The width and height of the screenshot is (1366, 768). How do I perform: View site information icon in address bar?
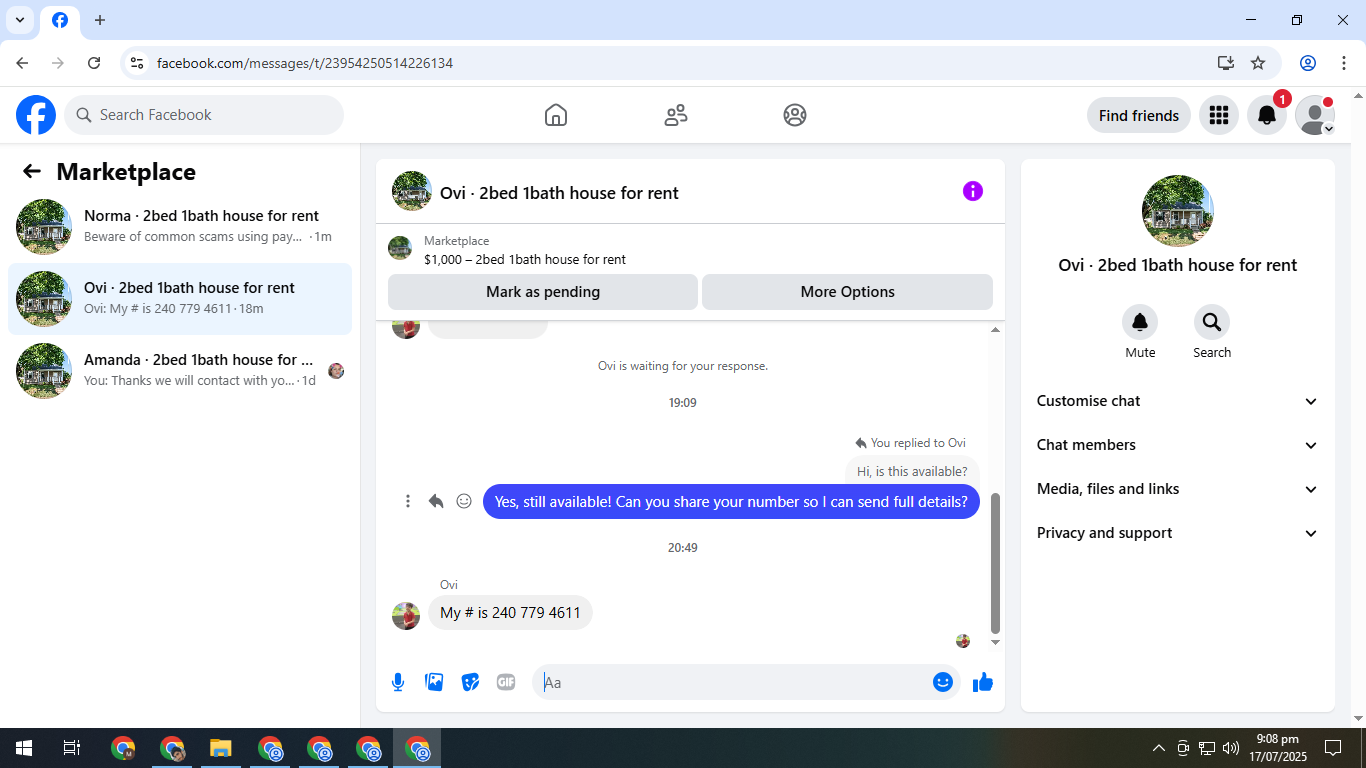[137, 63]
